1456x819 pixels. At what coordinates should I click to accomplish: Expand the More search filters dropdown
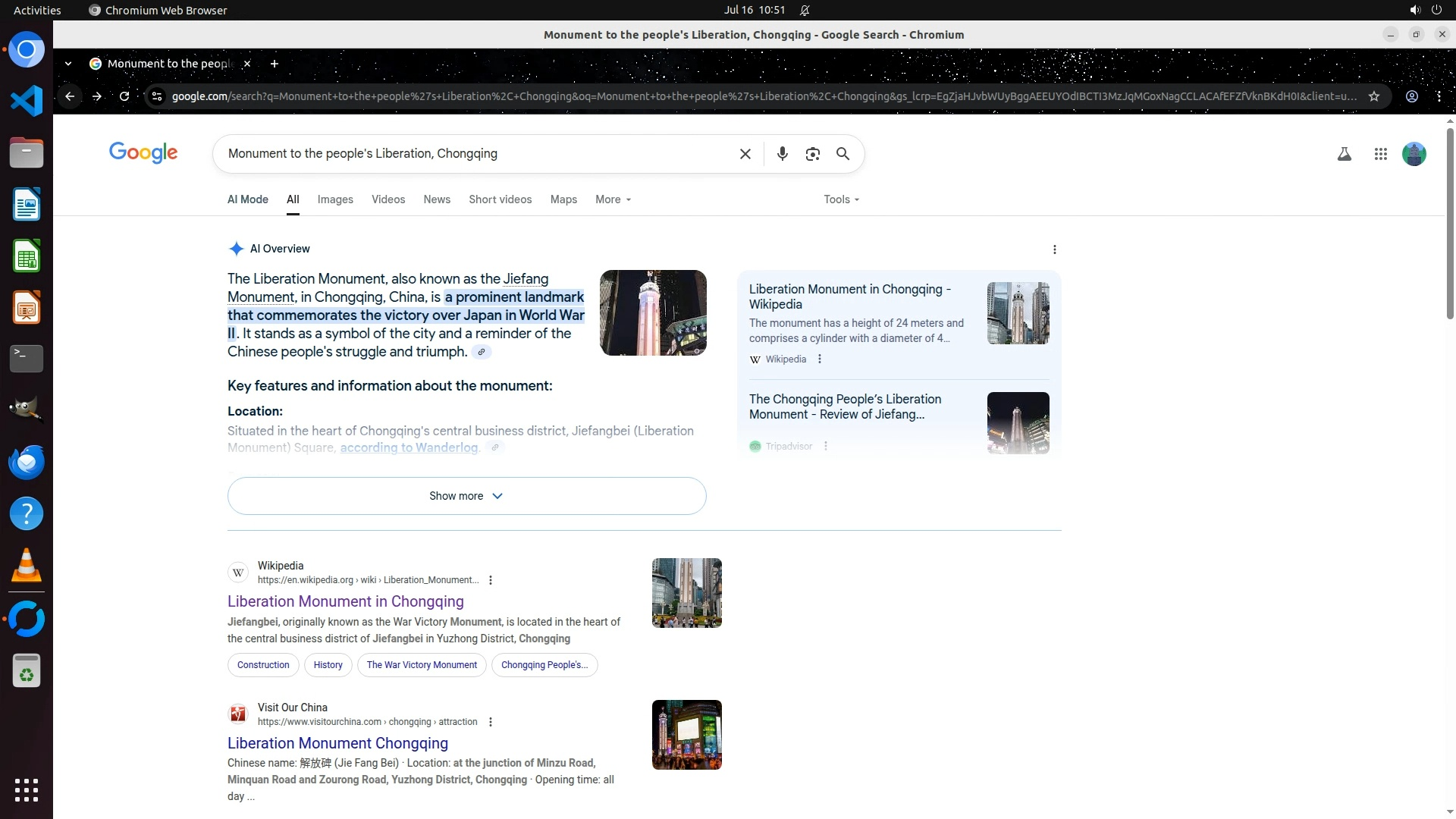pos(613,199)
